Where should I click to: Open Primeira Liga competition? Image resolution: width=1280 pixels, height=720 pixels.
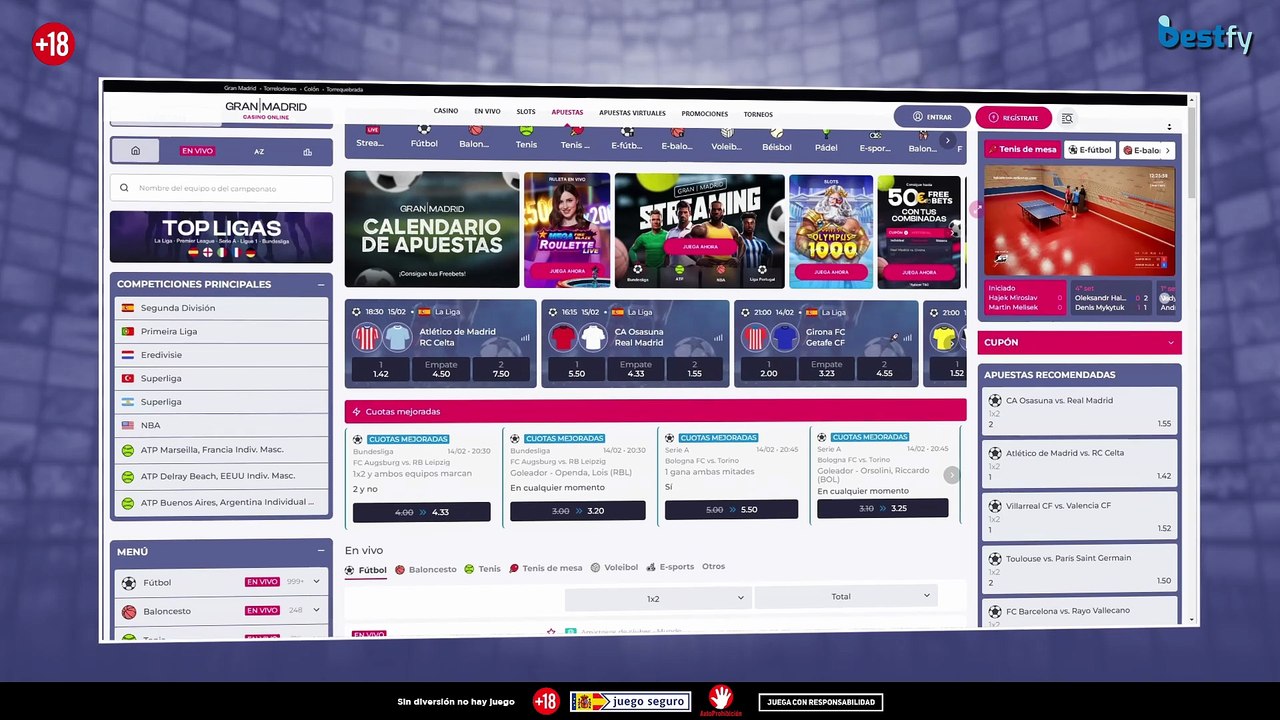coord(220,331)
